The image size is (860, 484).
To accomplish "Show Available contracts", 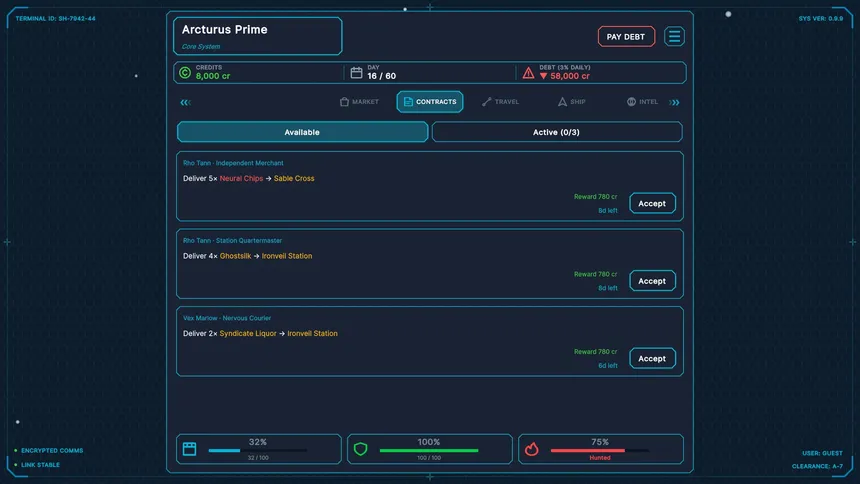I will (x=302, y=132).
